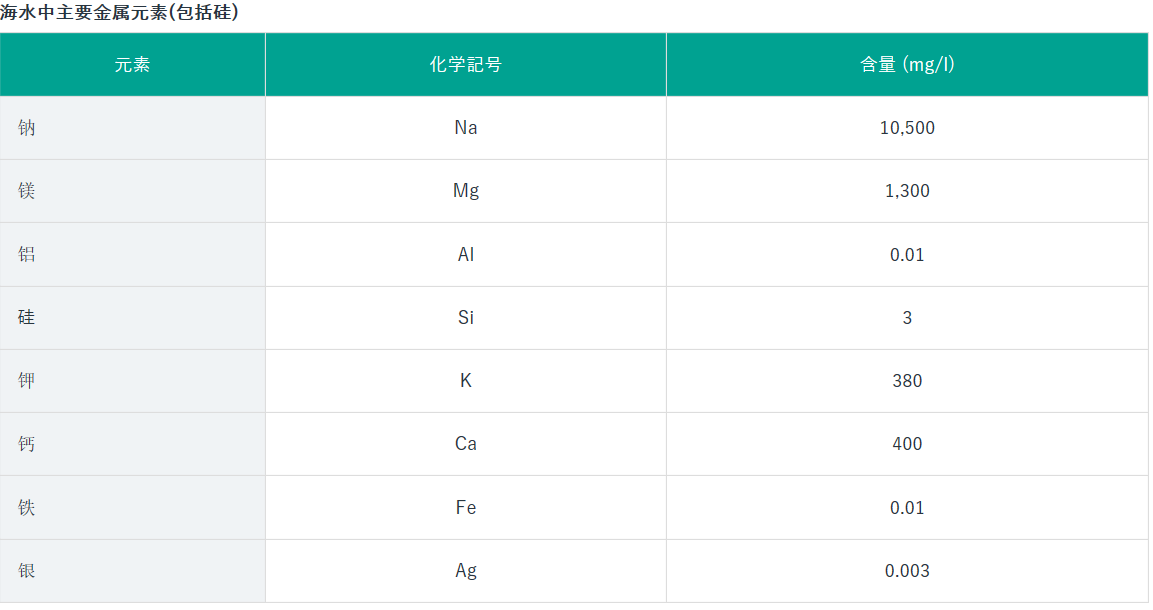Image resolution: width=1153 pixels, height=610 pixels.
Task: Select the Ag symbol cell
Action: pos(465,571)
